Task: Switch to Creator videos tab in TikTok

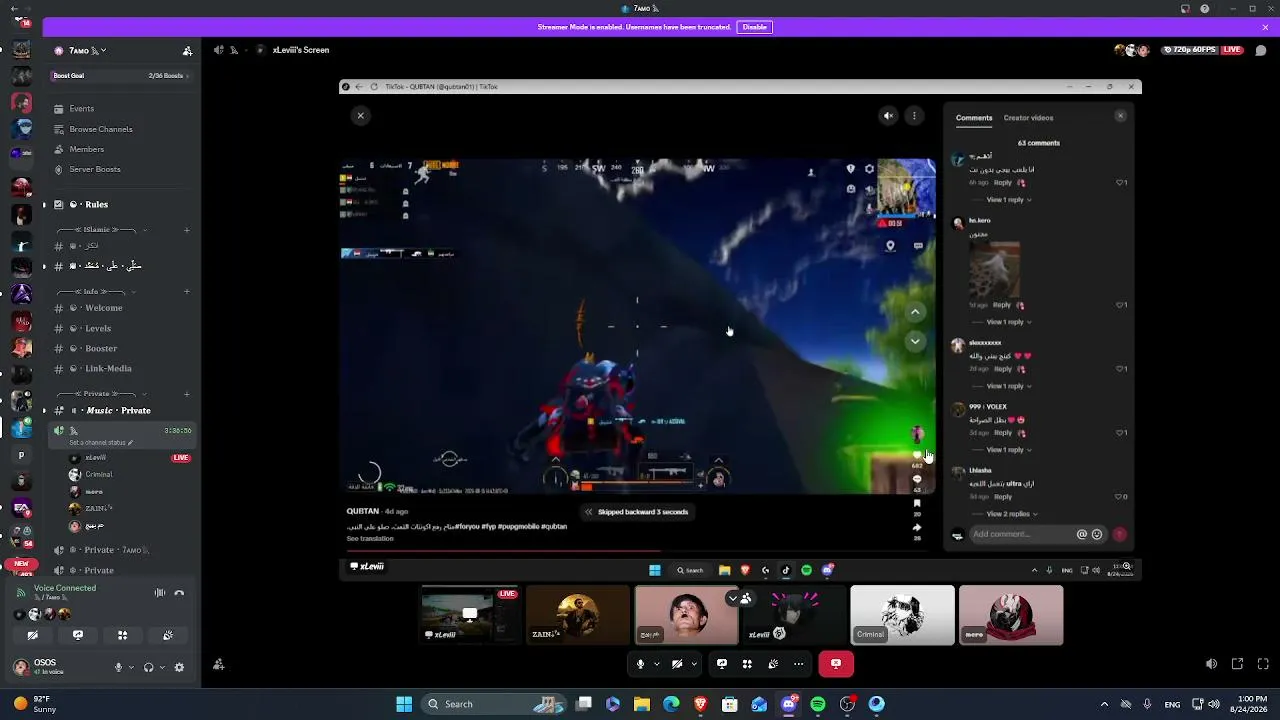Action: tap(1028, 118)
